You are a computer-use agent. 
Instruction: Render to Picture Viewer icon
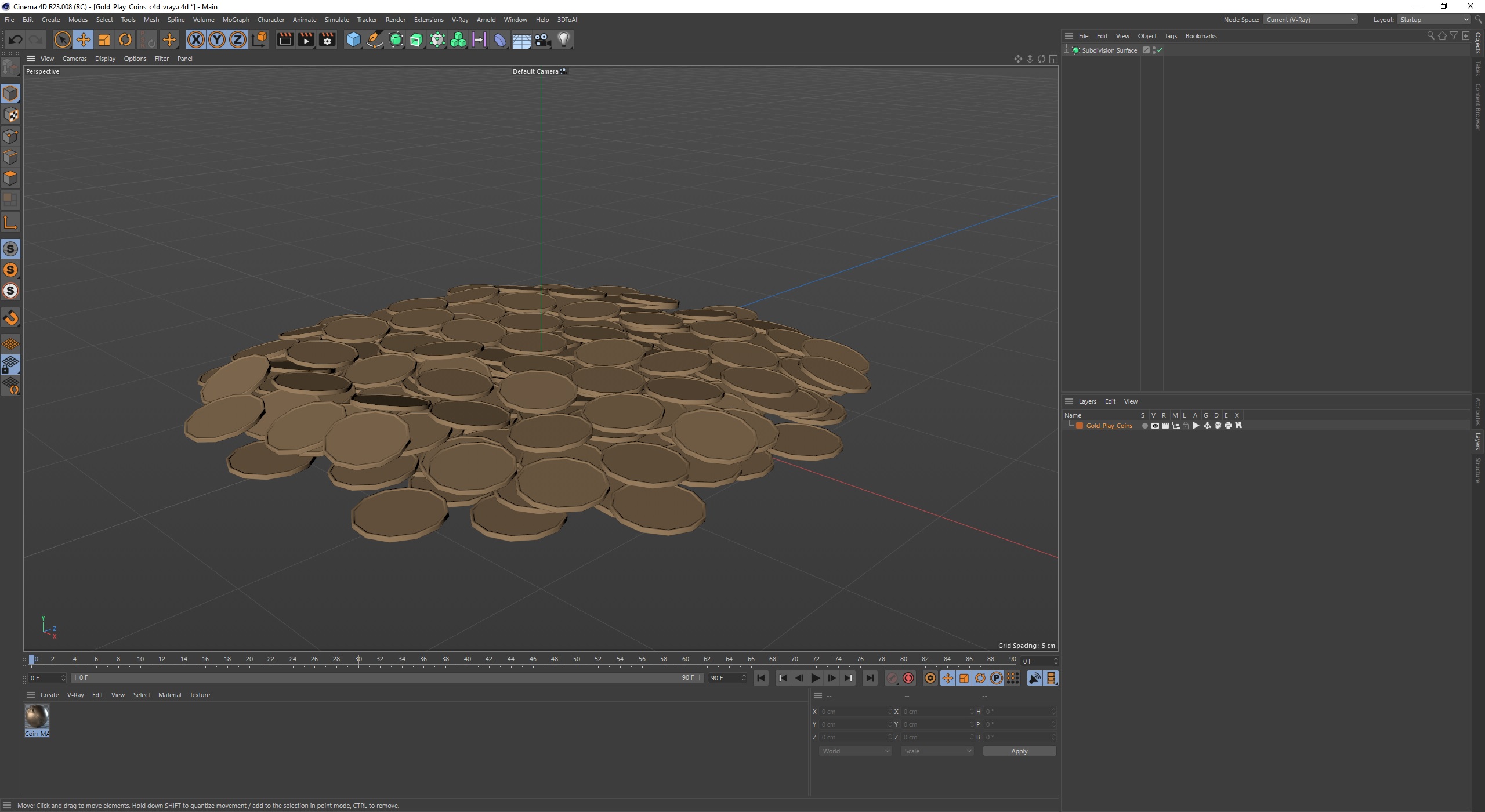pyautogui.click(x=306, y=39)
